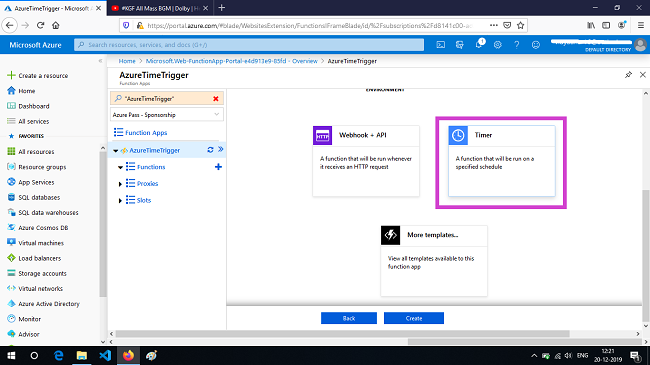Select the Webhook + API template card

click(366, 161)
